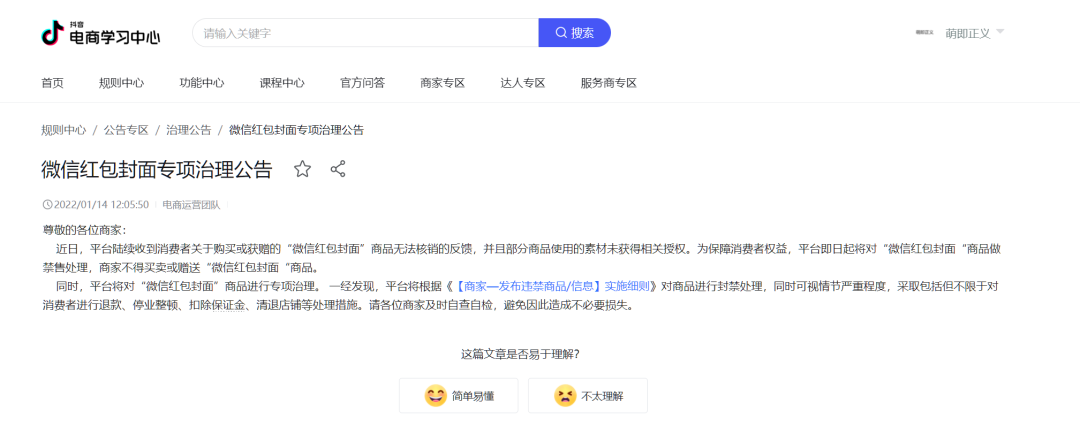Click the 这篇文章是否易于理解？ question text
This screenshot has width=1080, height=433.
[520, 355]
